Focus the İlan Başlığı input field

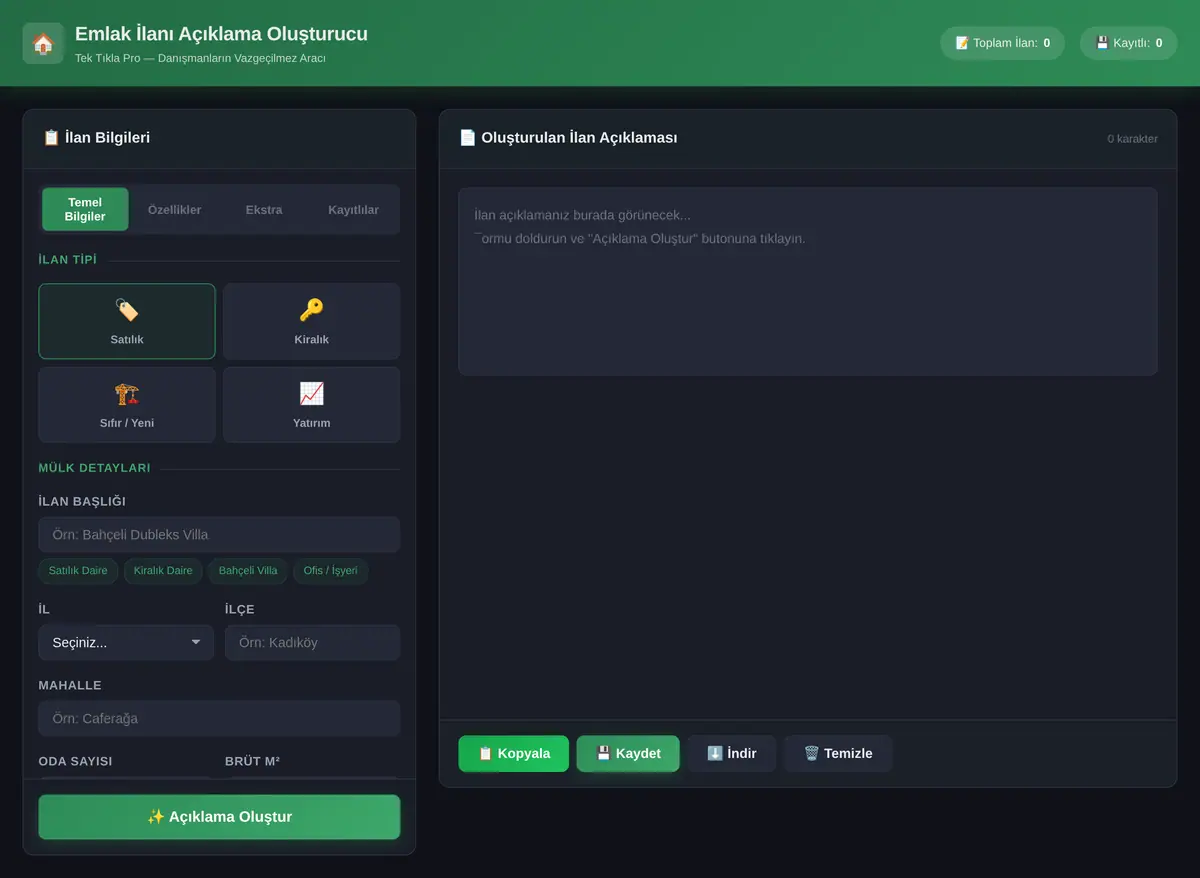point(219,535)
